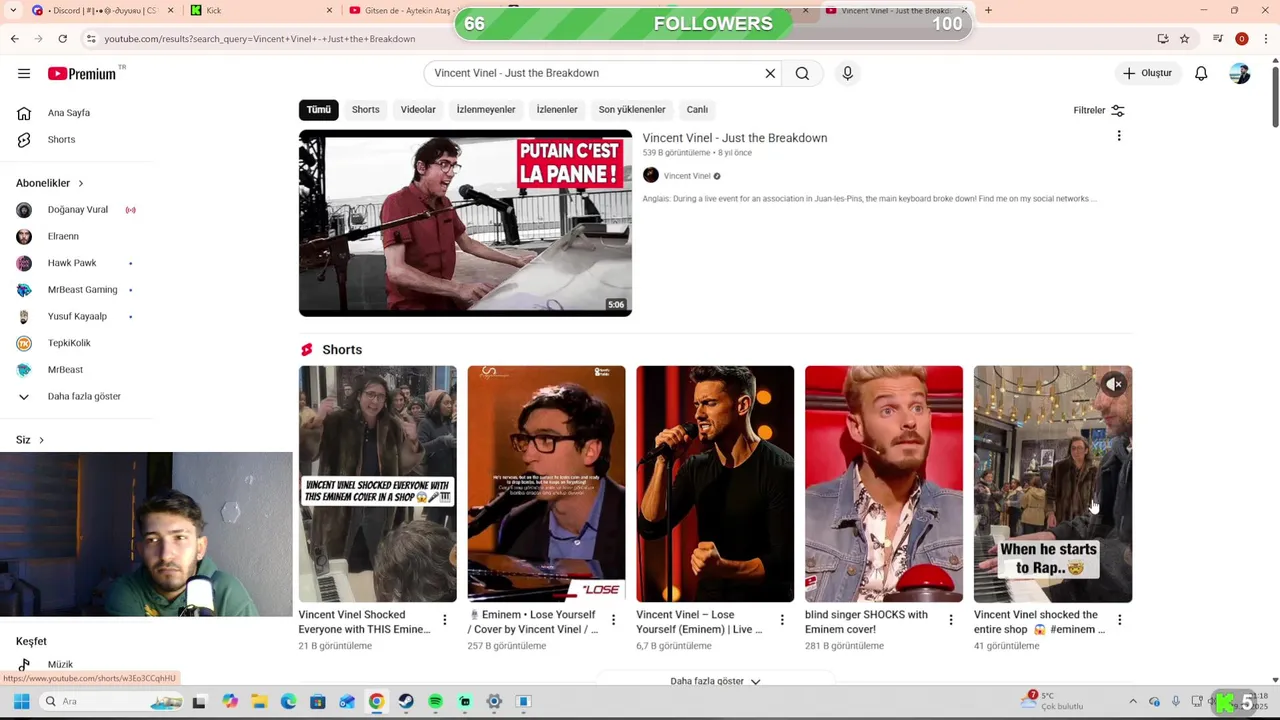The height and width of the screenshot is (720, 1280).
Task: Open the 'blind singer SHOCKS' short thumbnail
Action: point(884,484)
